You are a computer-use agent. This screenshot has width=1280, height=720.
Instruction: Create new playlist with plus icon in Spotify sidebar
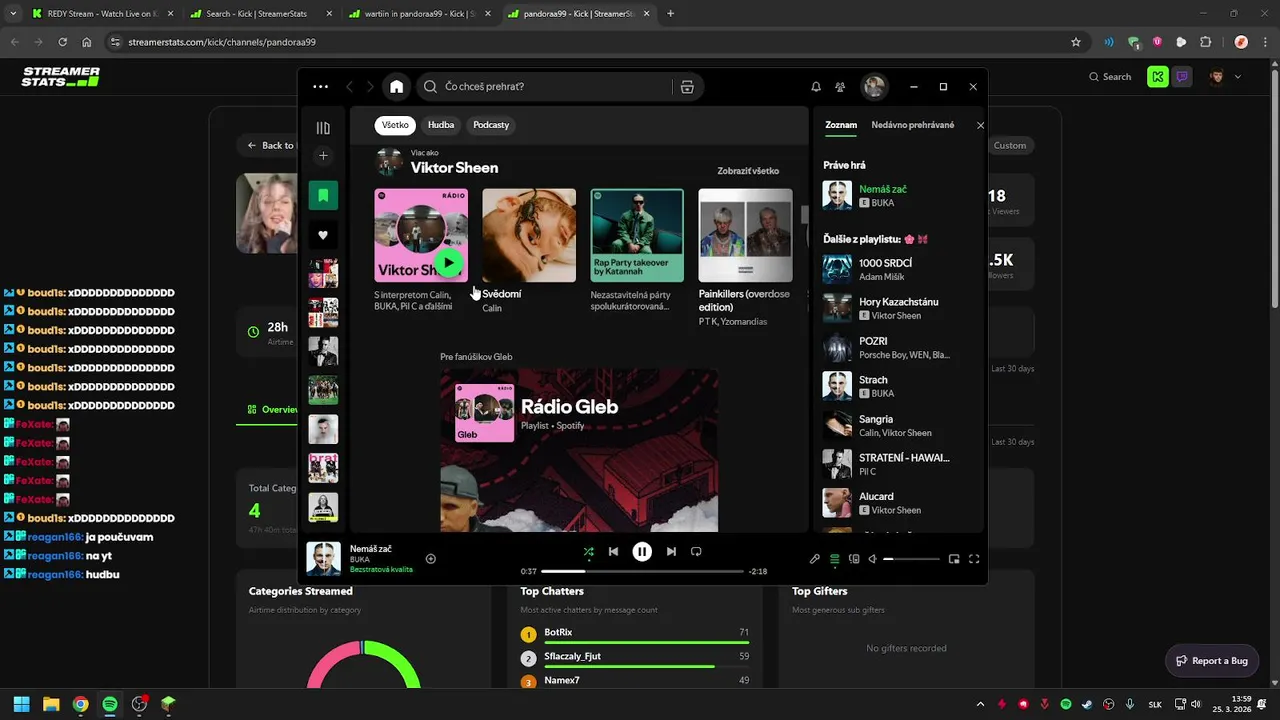[323, 156]
